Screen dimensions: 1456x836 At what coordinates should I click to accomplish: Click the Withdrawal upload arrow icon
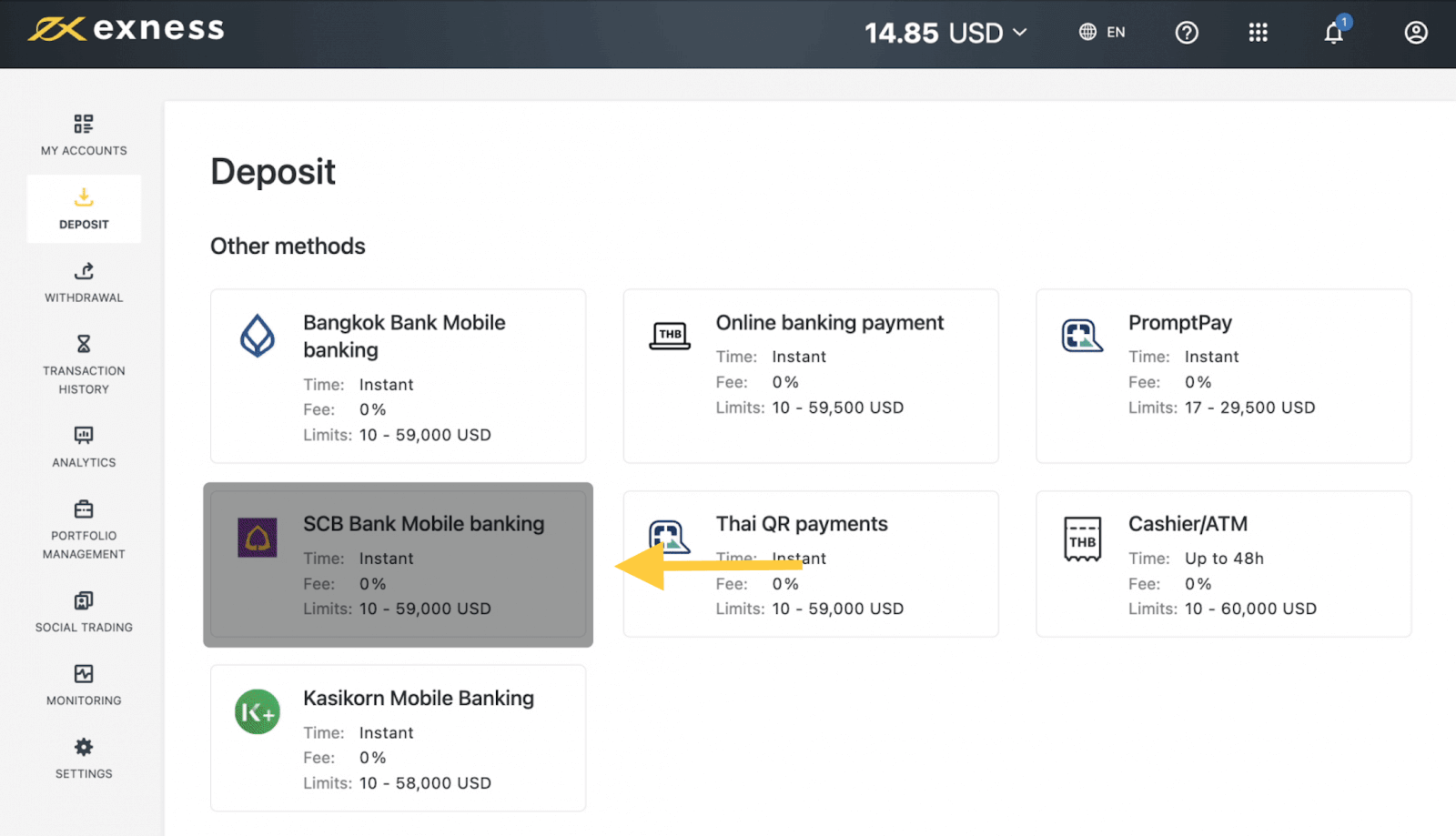pyautogui.click(x=84, y=271)
